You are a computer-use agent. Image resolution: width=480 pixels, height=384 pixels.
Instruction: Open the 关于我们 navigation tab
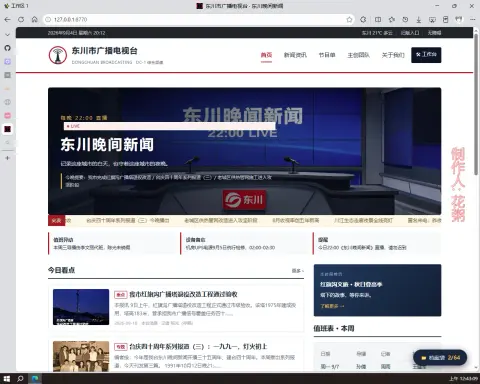(x=393, y=55)
